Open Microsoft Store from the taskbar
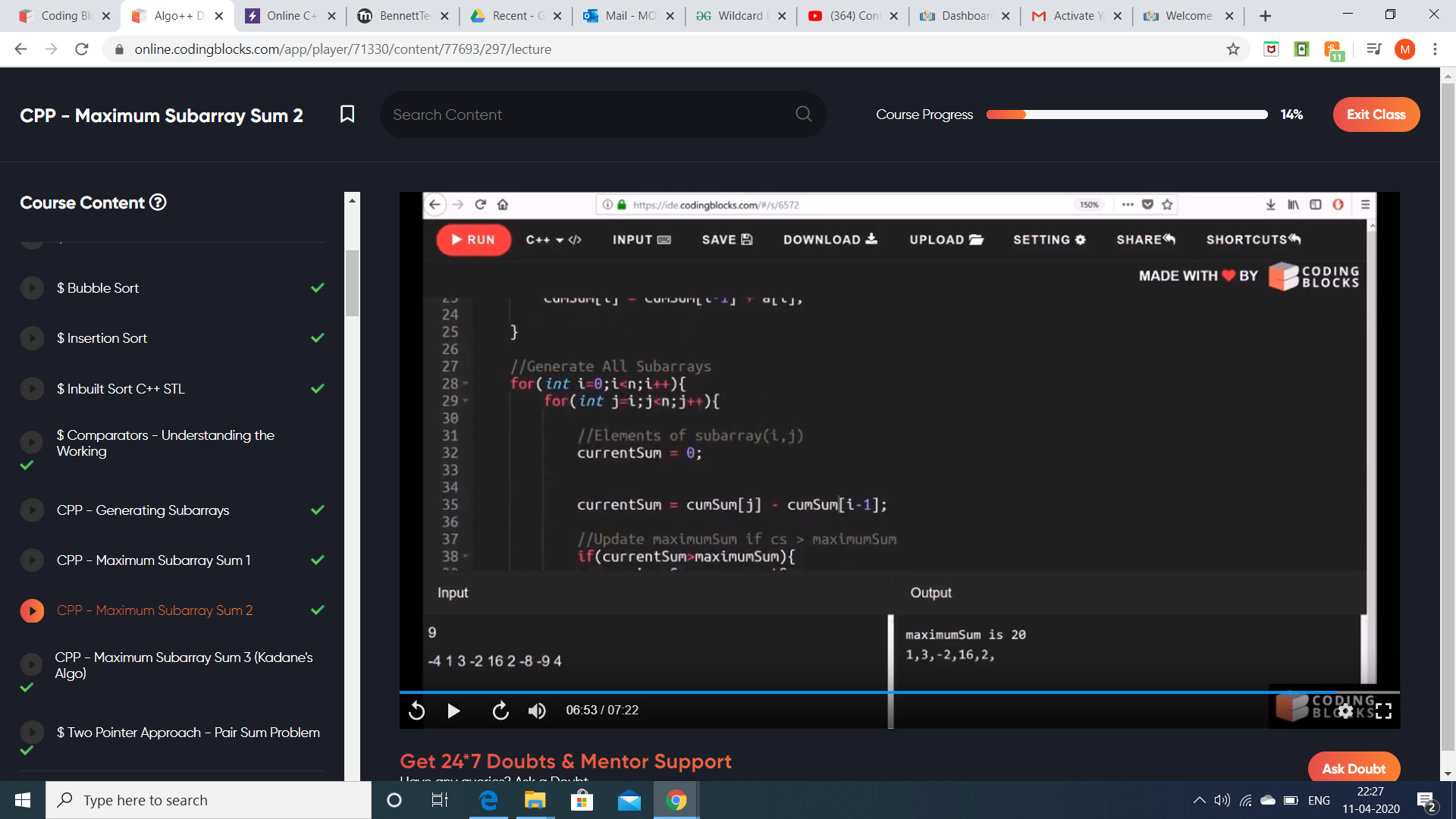The image size is (1456, 819). [x=582, y=800]
